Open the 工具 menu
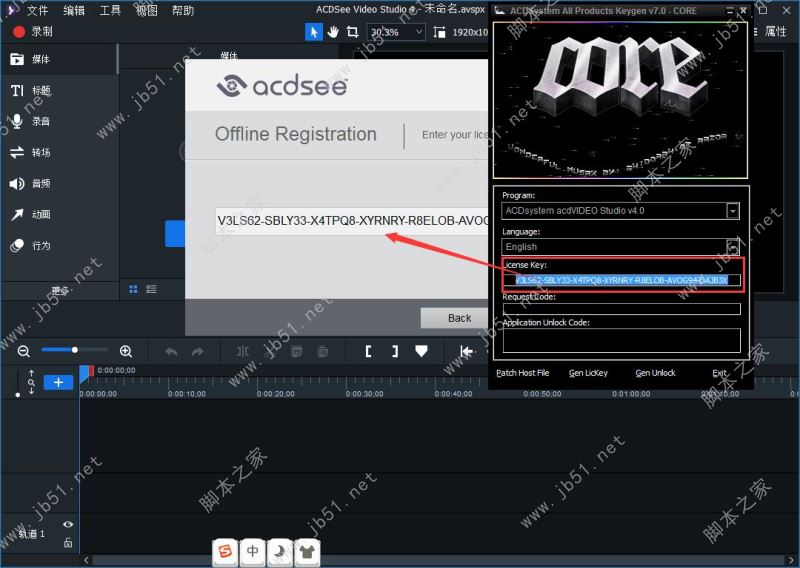 (110, 10)
